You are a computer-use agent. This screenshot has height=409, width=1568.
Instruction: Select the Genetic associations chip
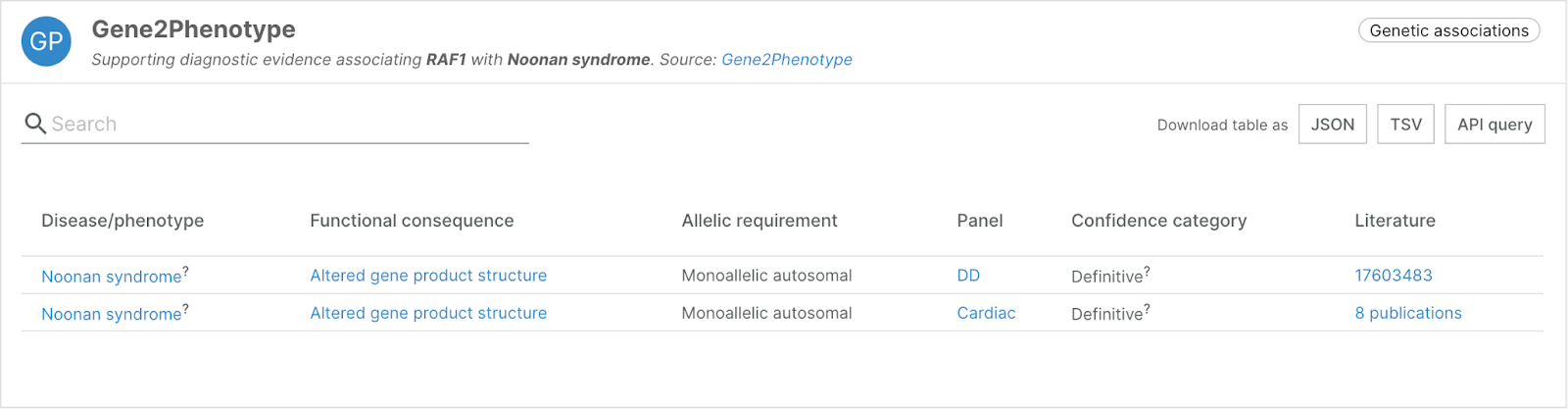(x=1448, y=30)
